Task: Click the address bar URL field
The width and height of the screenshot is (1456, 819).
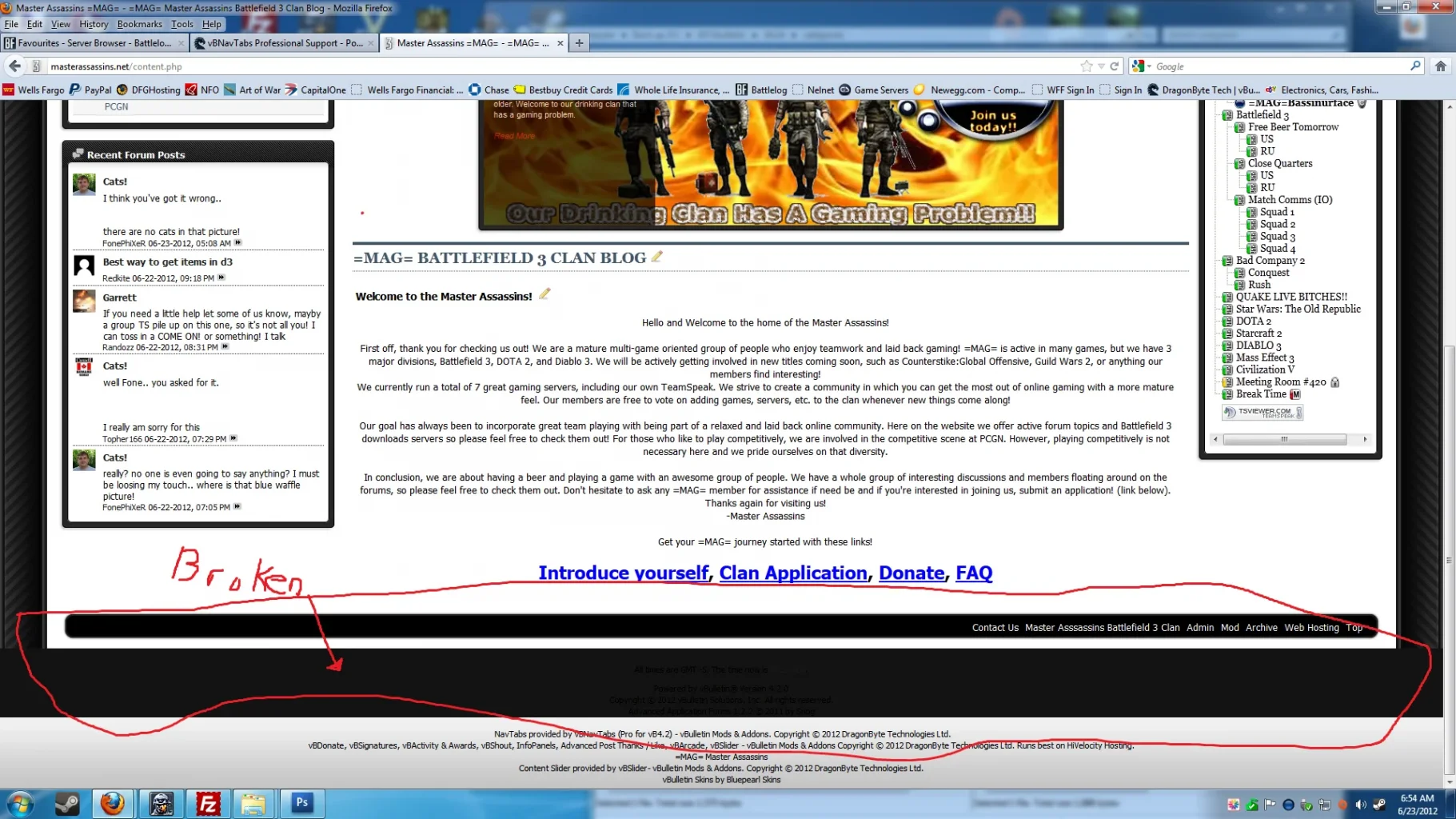Action: [560, 66]
